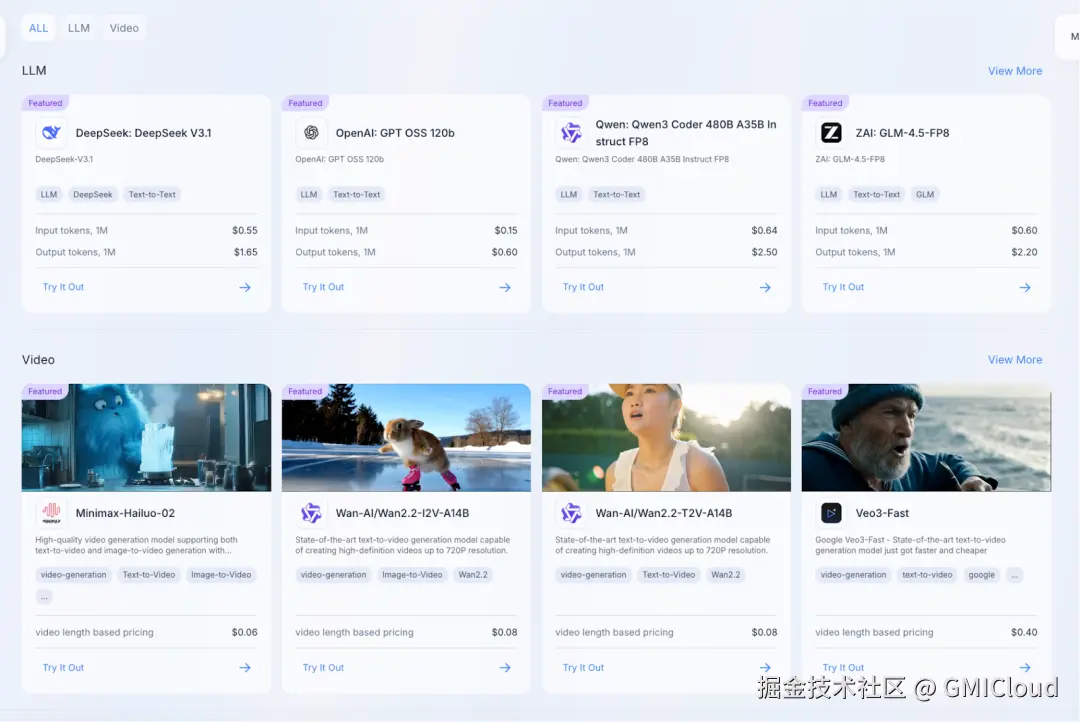Click the Wan2.2-T2V-A14B logo icon
The image size is (1080, 722).
coord(571,513)
